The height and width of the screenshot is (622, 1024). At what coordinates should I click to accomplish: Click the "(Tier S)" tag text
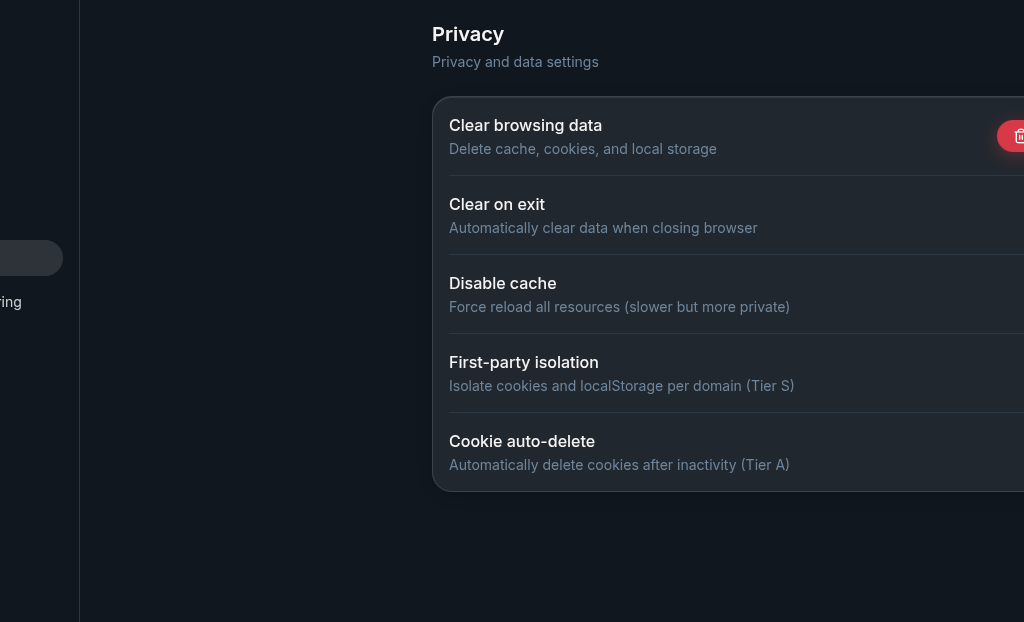[770, 386]
